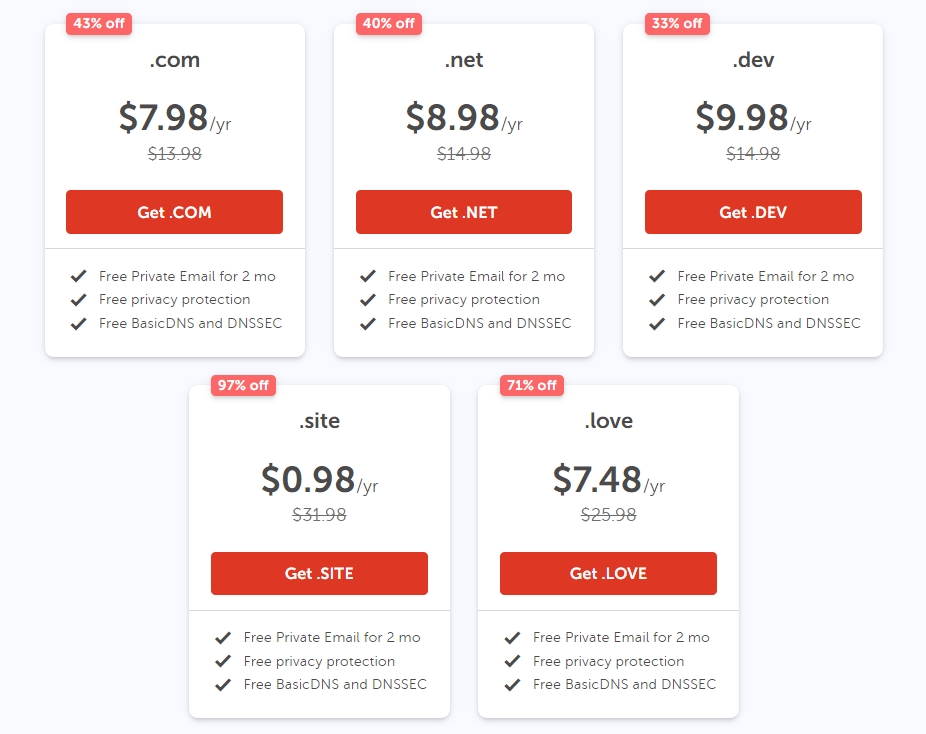Click the .dev Free BasicDNS and DNSSEC checkmark
The height and width of the screenshot is (734, 926).
656,324
